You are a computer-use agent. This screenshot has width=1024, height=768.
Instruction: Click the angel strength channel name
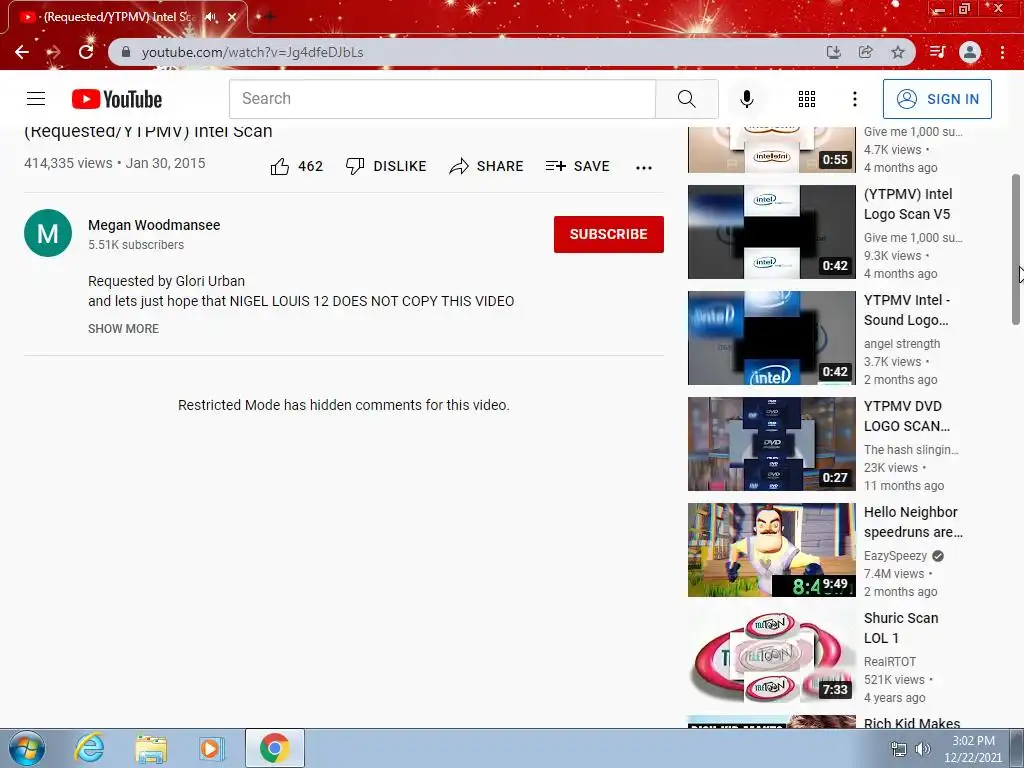tap(902, 344)
